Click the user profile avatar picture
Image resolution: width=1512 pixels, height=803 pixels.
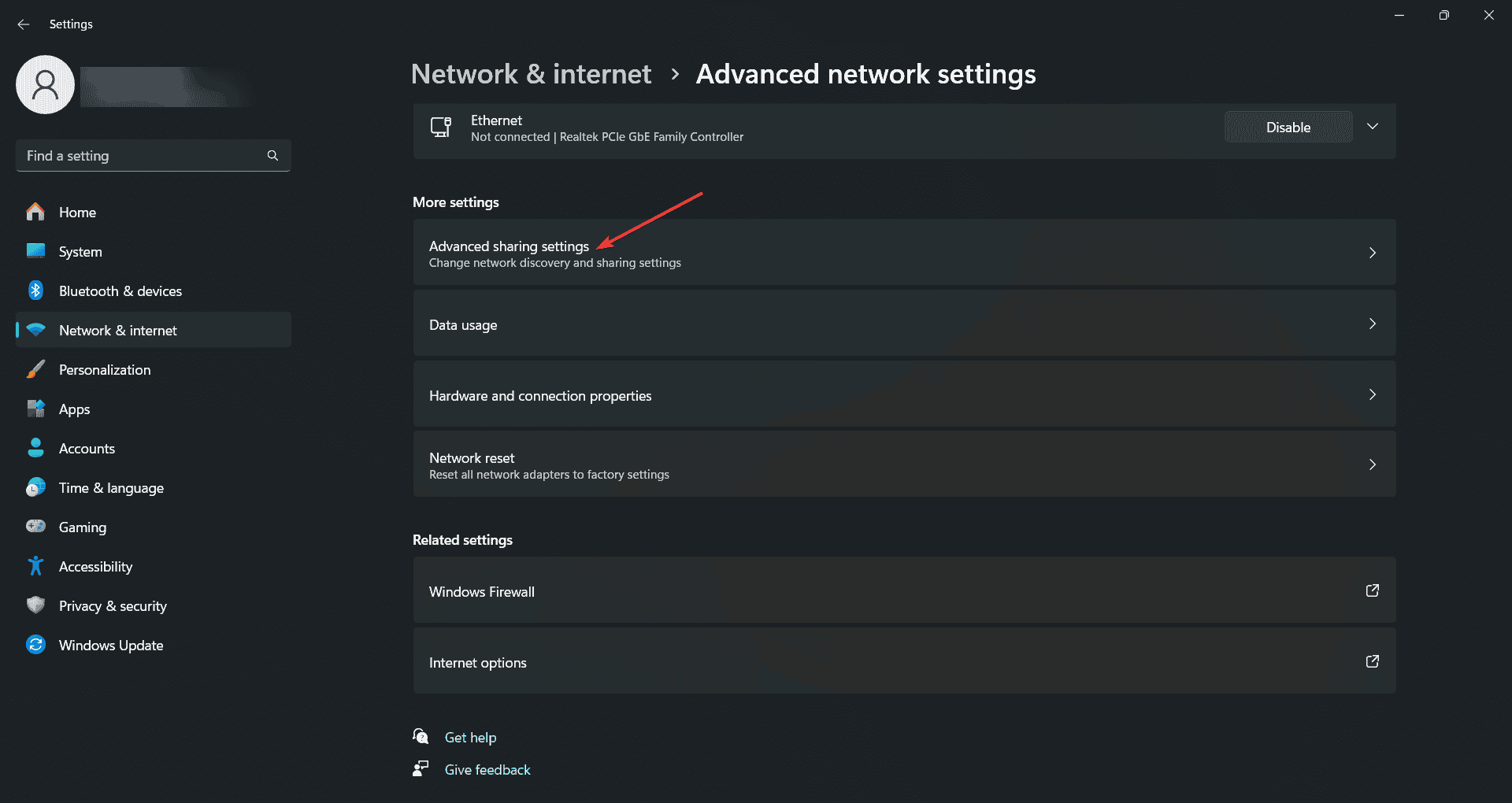[x=45, y=85]
